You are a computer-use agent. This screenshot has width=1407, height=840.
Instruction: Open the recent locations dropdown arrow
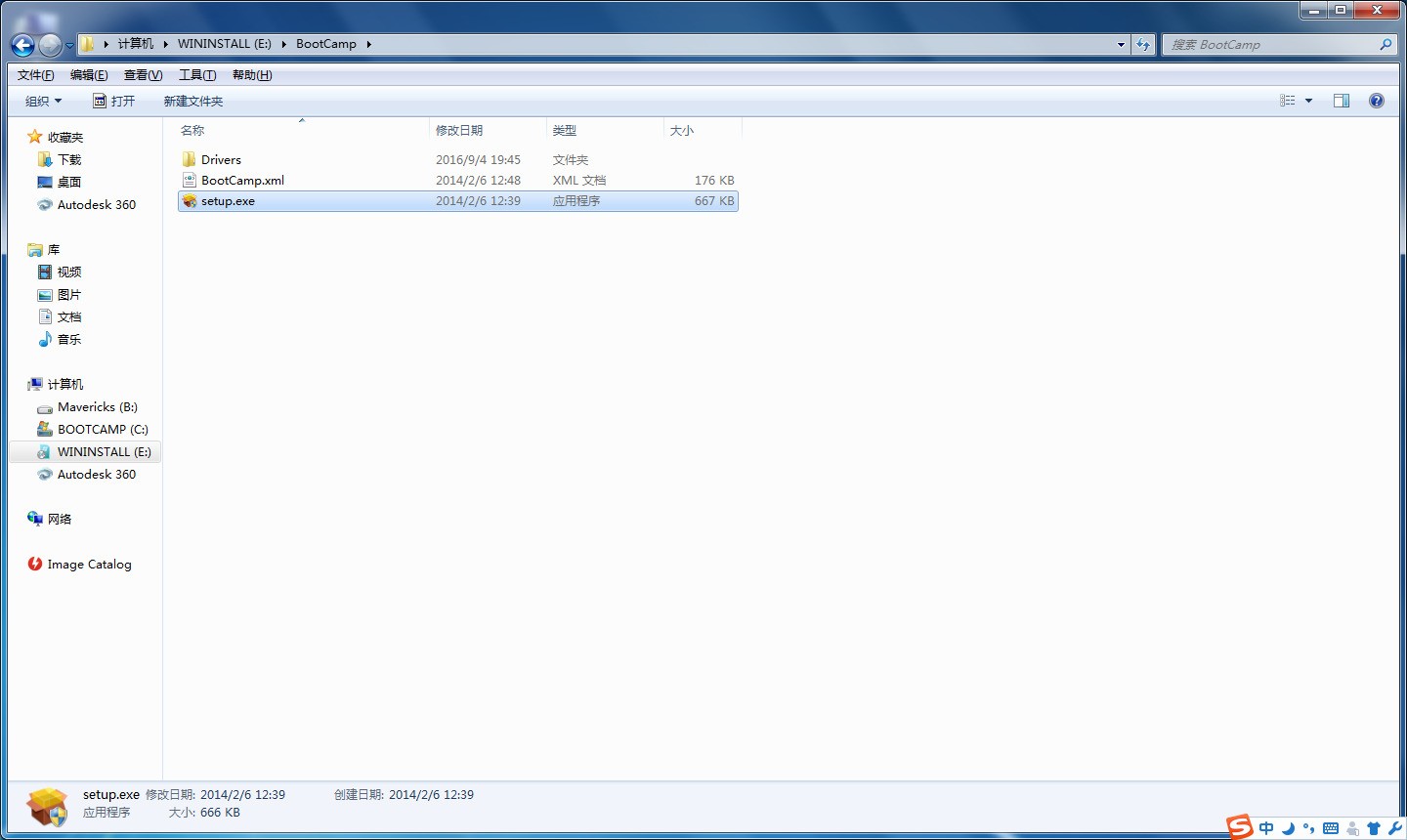click(69, 45)
